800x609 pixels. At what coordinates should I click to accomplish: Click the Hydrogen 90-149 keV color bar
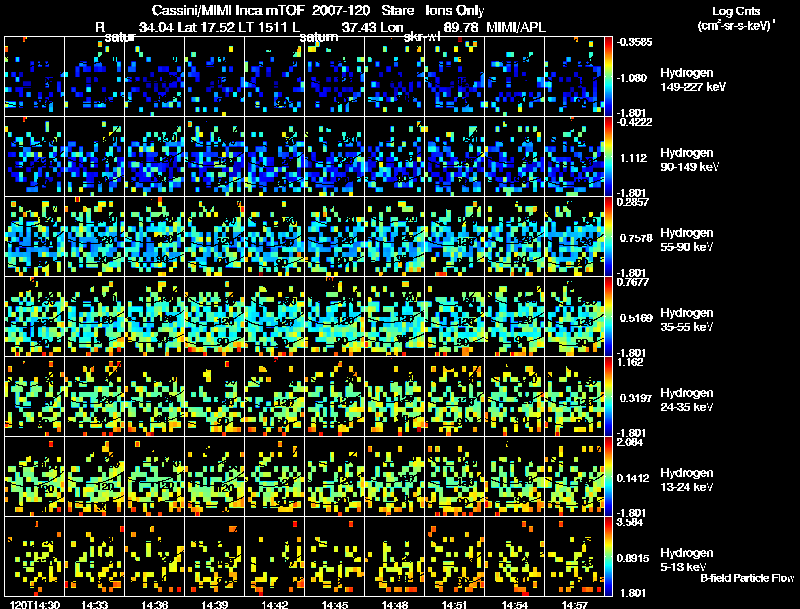(x=608, y=156)
